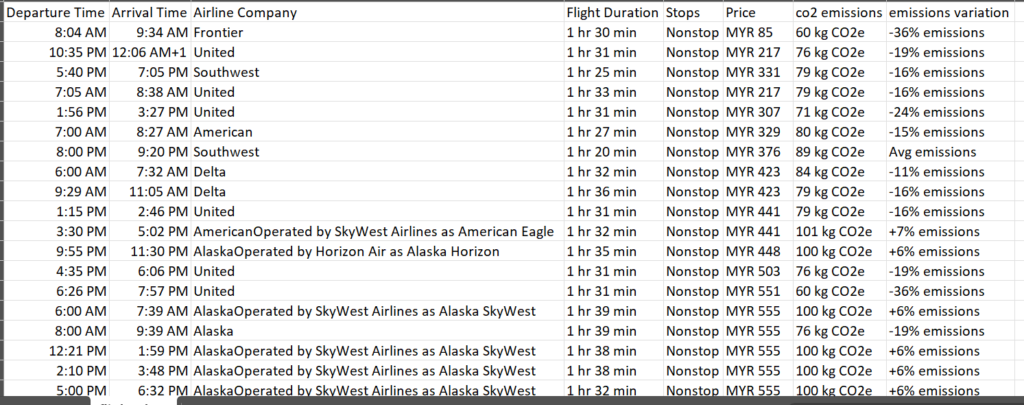Screen dimensions: 1024x405
Task: Click the 5:40 PM departure time cell
Action: 56,73
